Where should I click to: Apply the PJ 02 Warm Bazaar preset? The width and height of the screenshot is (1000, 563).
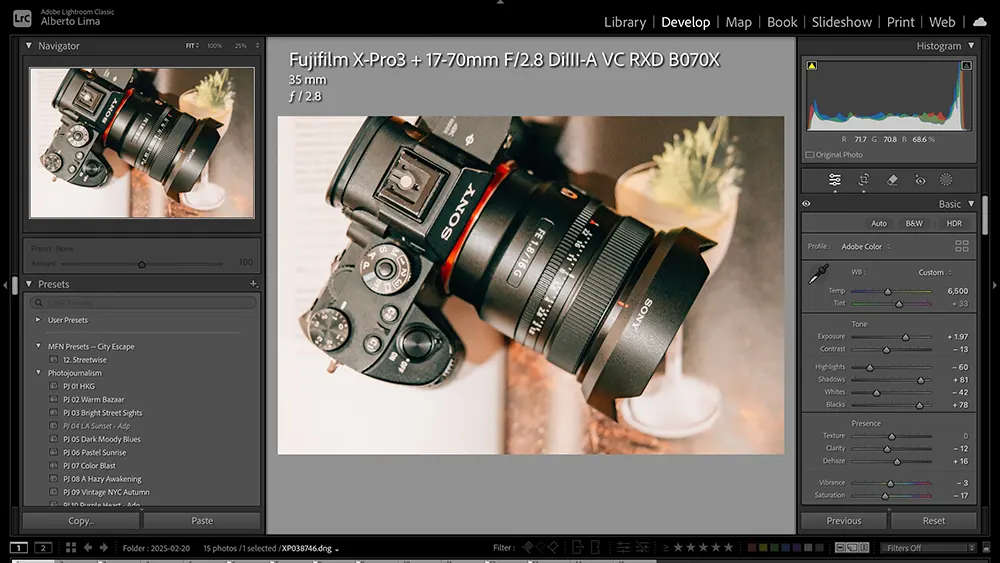(94, 399)
